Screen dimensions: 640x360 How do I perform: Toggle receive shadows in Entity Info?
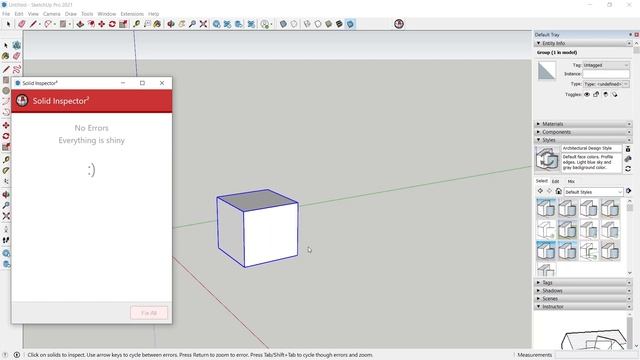[x=605, y=94]
